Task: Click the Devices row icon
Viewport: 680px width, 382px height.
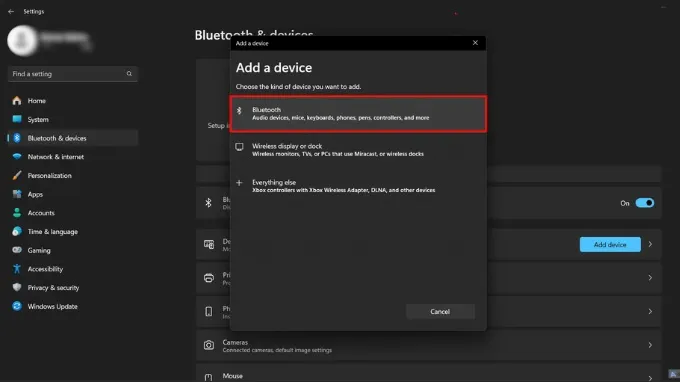Action: click(x=209, y=245)
